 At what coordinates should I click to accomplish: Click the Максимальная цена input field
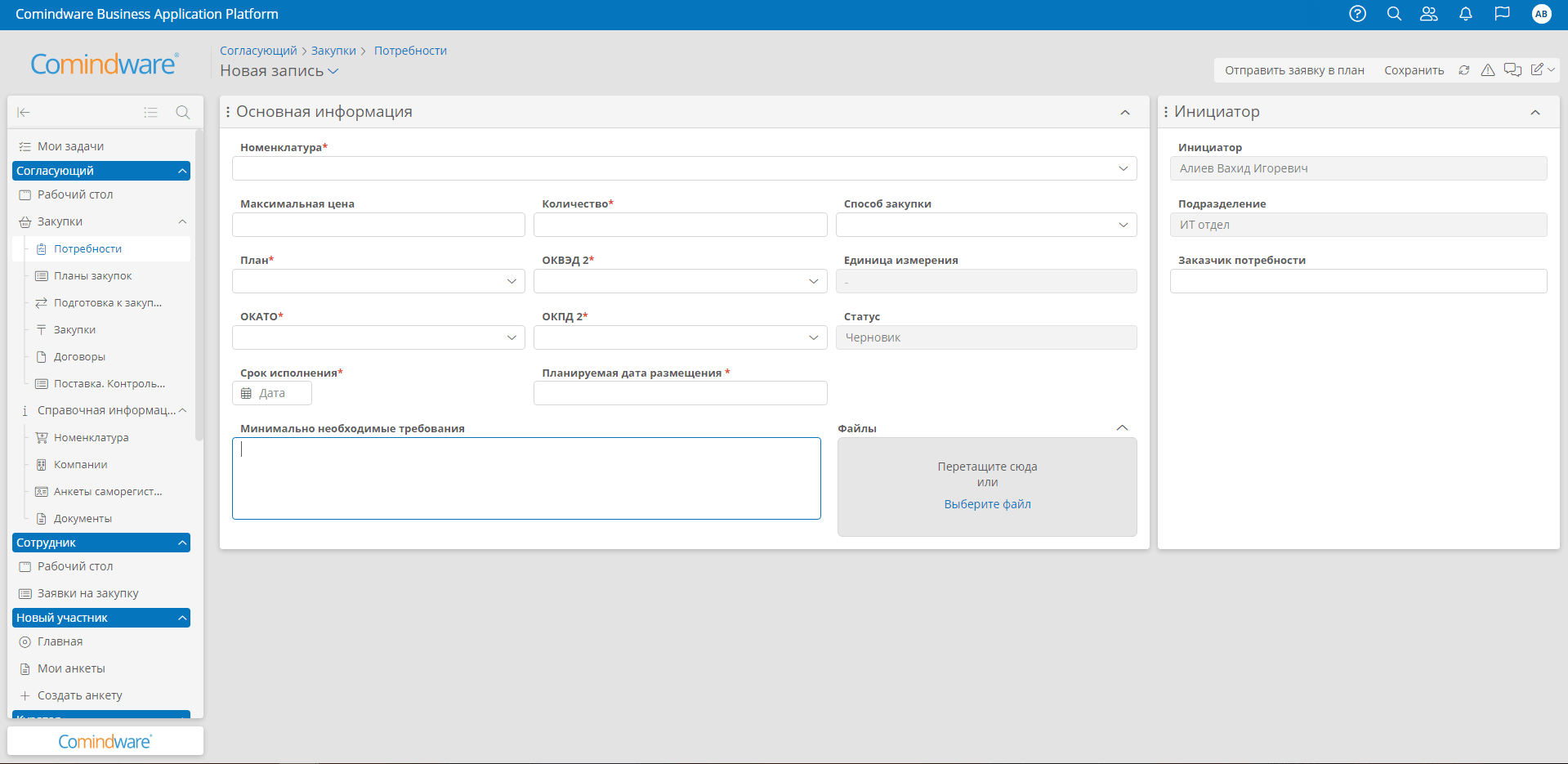[x=378, y=225]
